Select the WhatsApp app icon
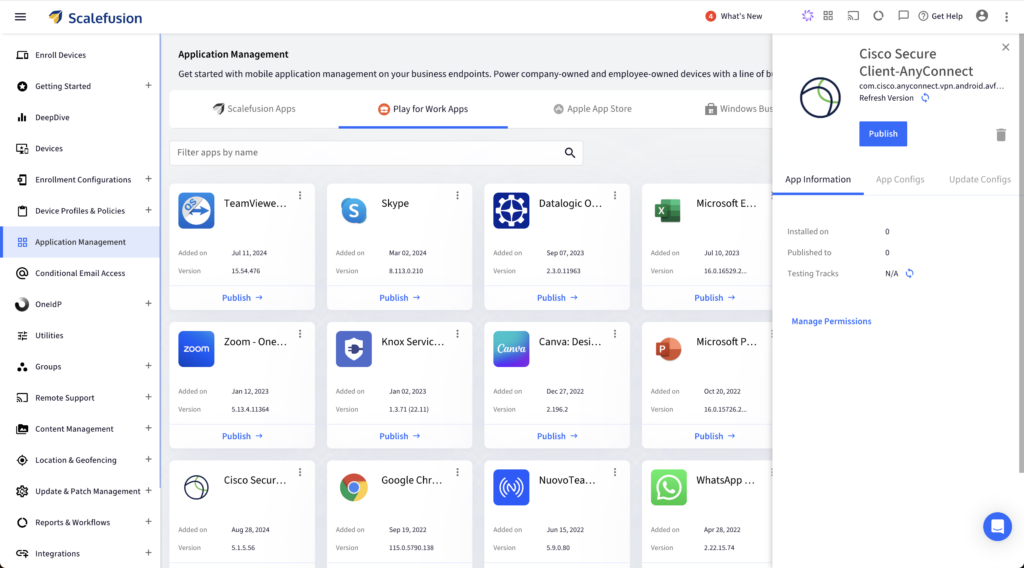The image size is (1024, 568). (668, 487)
